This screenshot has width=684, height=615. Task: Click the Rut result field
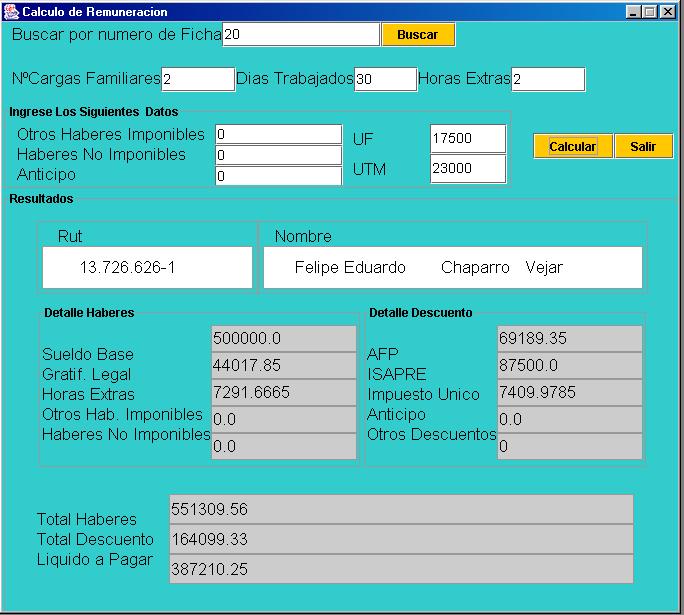click(x=148, y=268)
